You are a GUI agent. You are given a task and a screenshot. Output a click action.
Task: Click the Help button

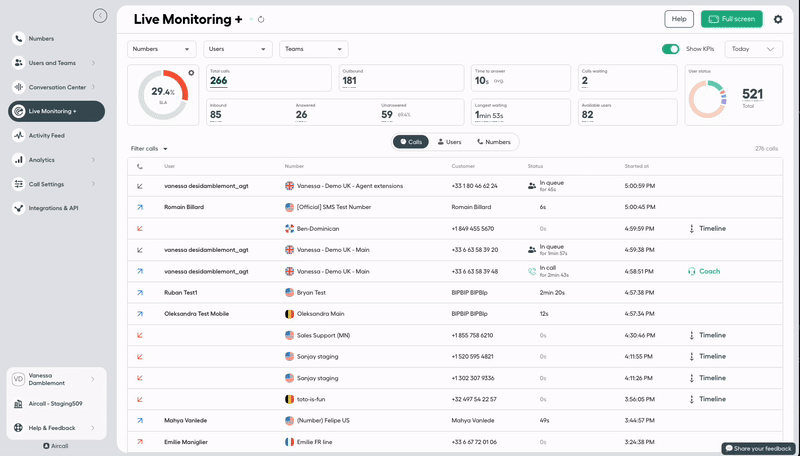pos(679,19)
